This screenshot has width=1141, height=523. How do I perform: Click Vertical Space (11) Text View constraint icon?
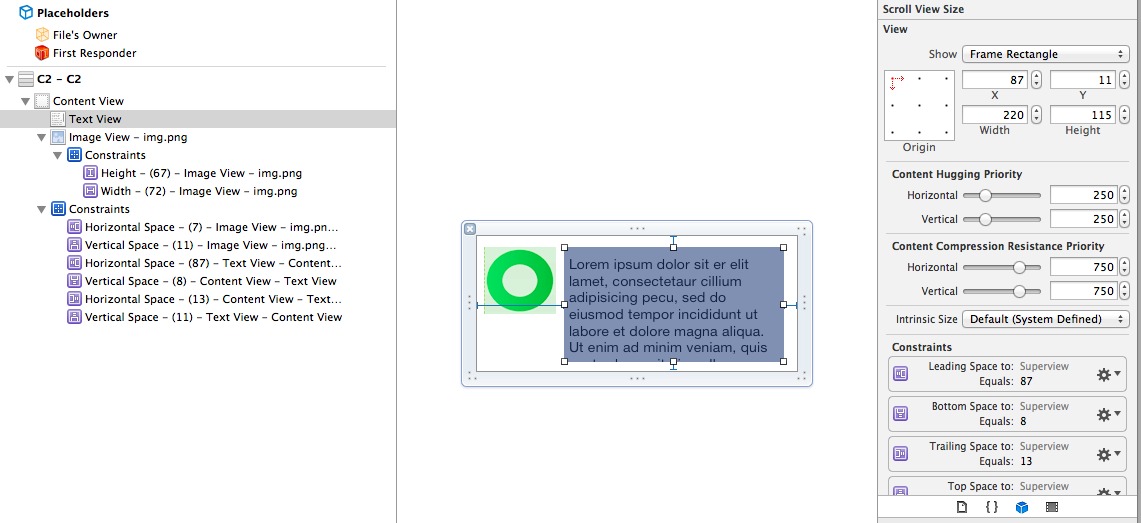tap(74, 316)
